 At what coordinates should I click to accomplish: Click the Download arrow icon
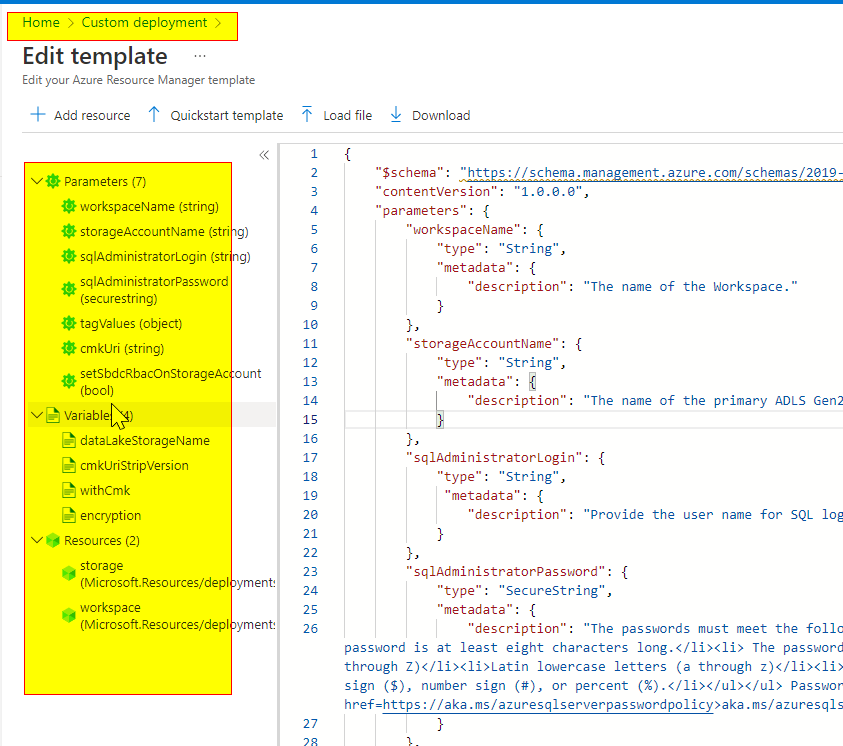[x=396, y=114]
